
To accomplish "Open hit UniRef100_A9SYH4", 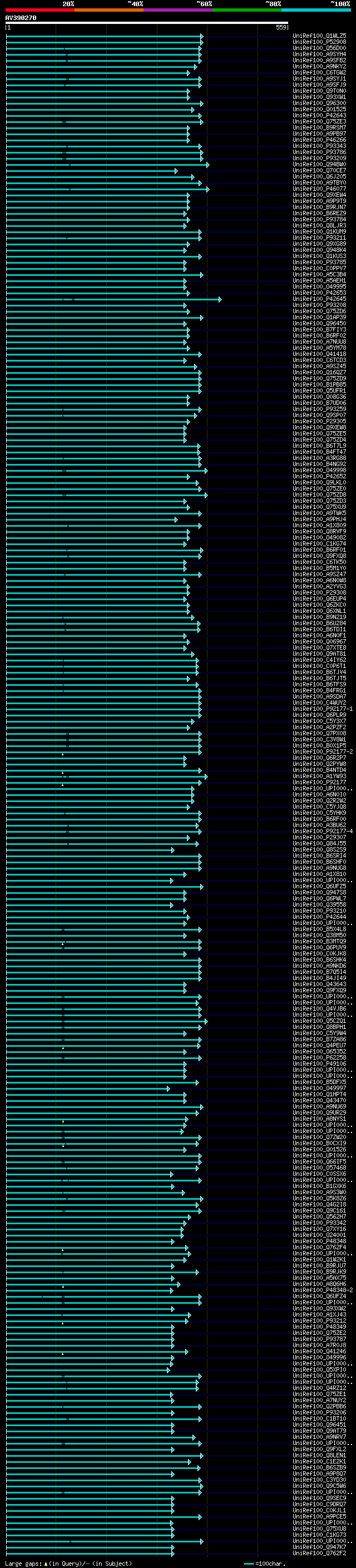I will tap(319, 54).
